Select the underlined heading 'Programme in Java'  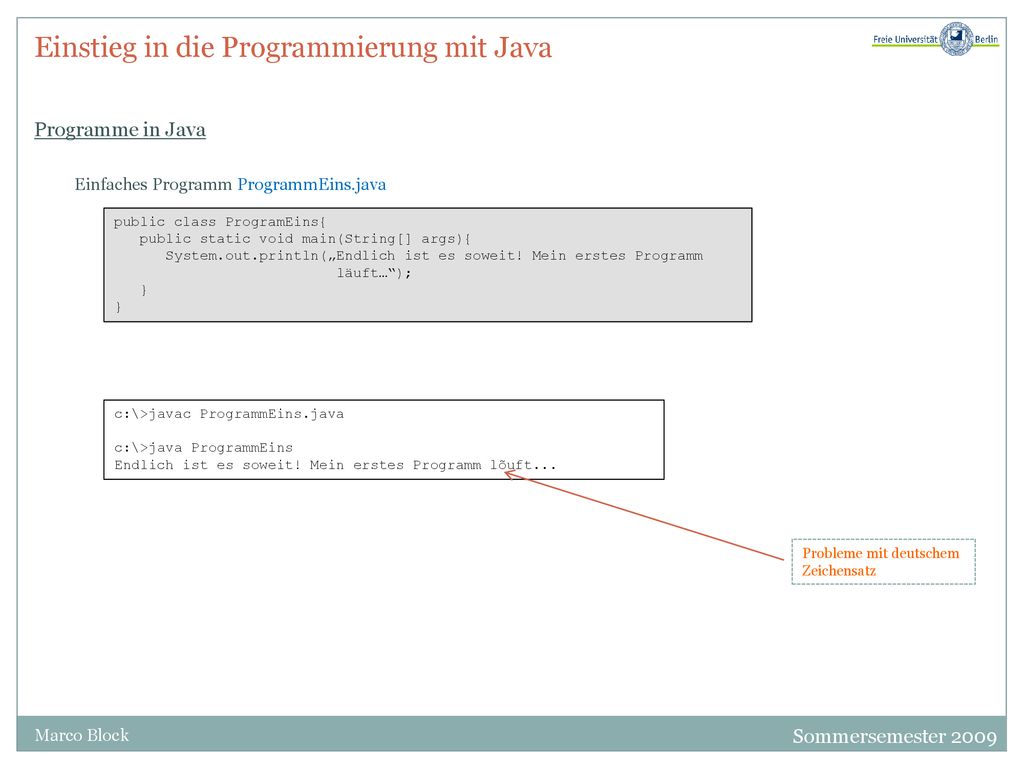[120, 130]
